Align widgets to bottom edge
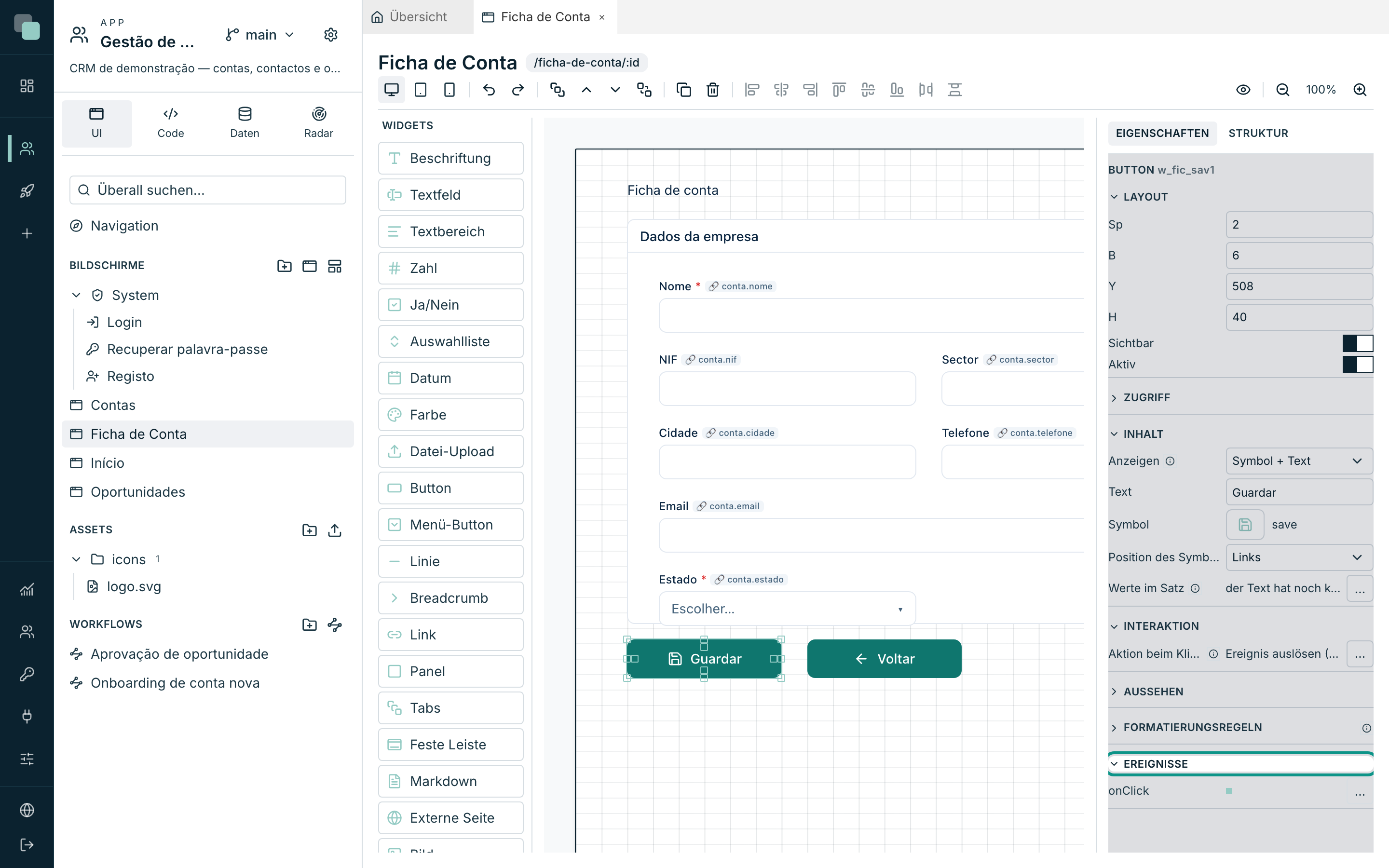 coord(897,90)
